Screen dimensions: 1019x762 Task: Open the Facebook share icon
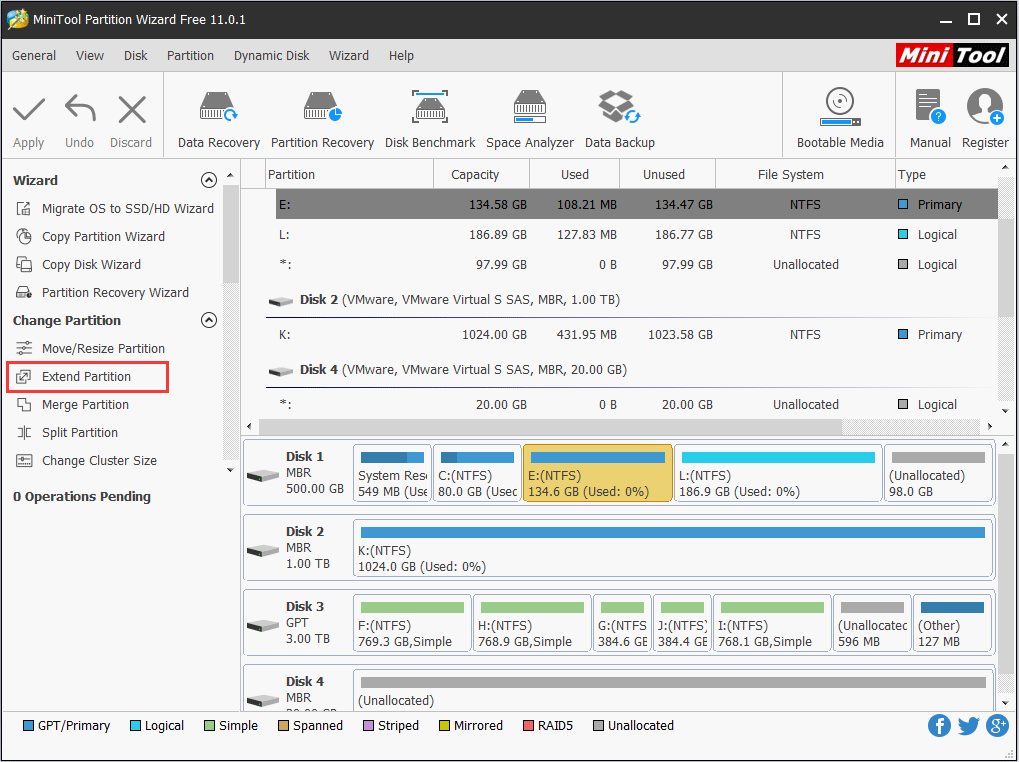[939, 725]
